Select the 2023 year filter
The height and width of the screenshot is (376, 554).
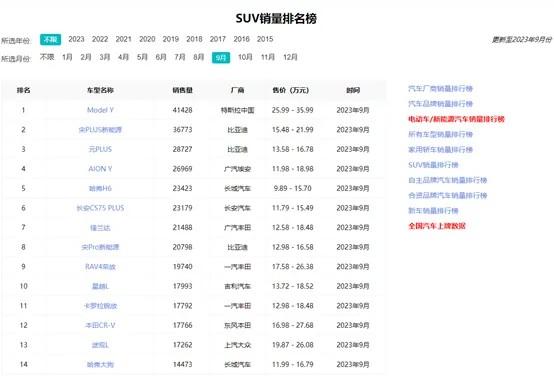pyautogui.click(x=76, y=39)
